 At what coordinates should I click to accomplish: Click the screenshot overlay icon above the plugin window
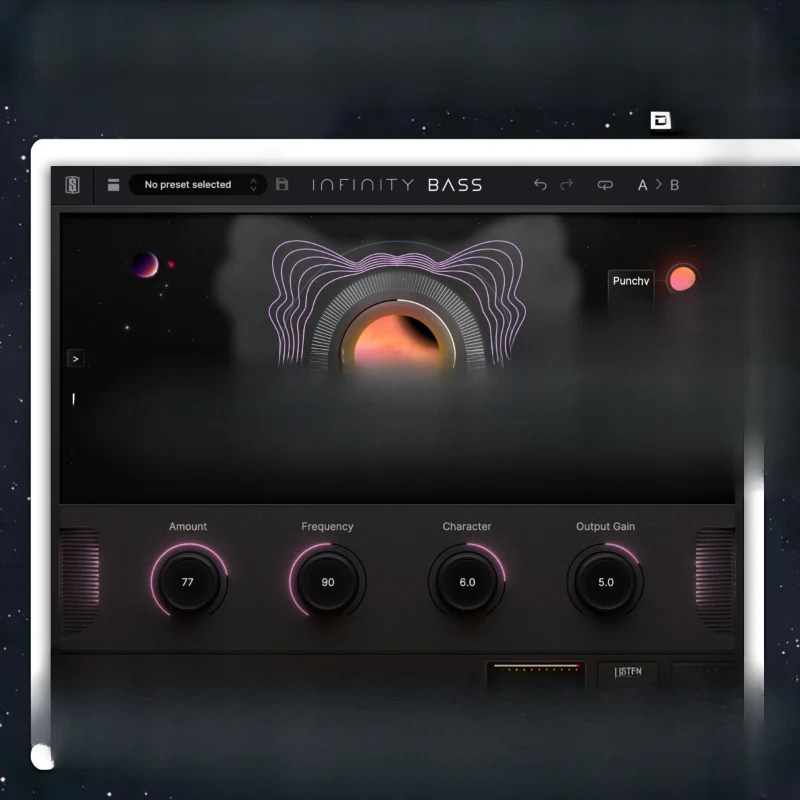[661, 118]
